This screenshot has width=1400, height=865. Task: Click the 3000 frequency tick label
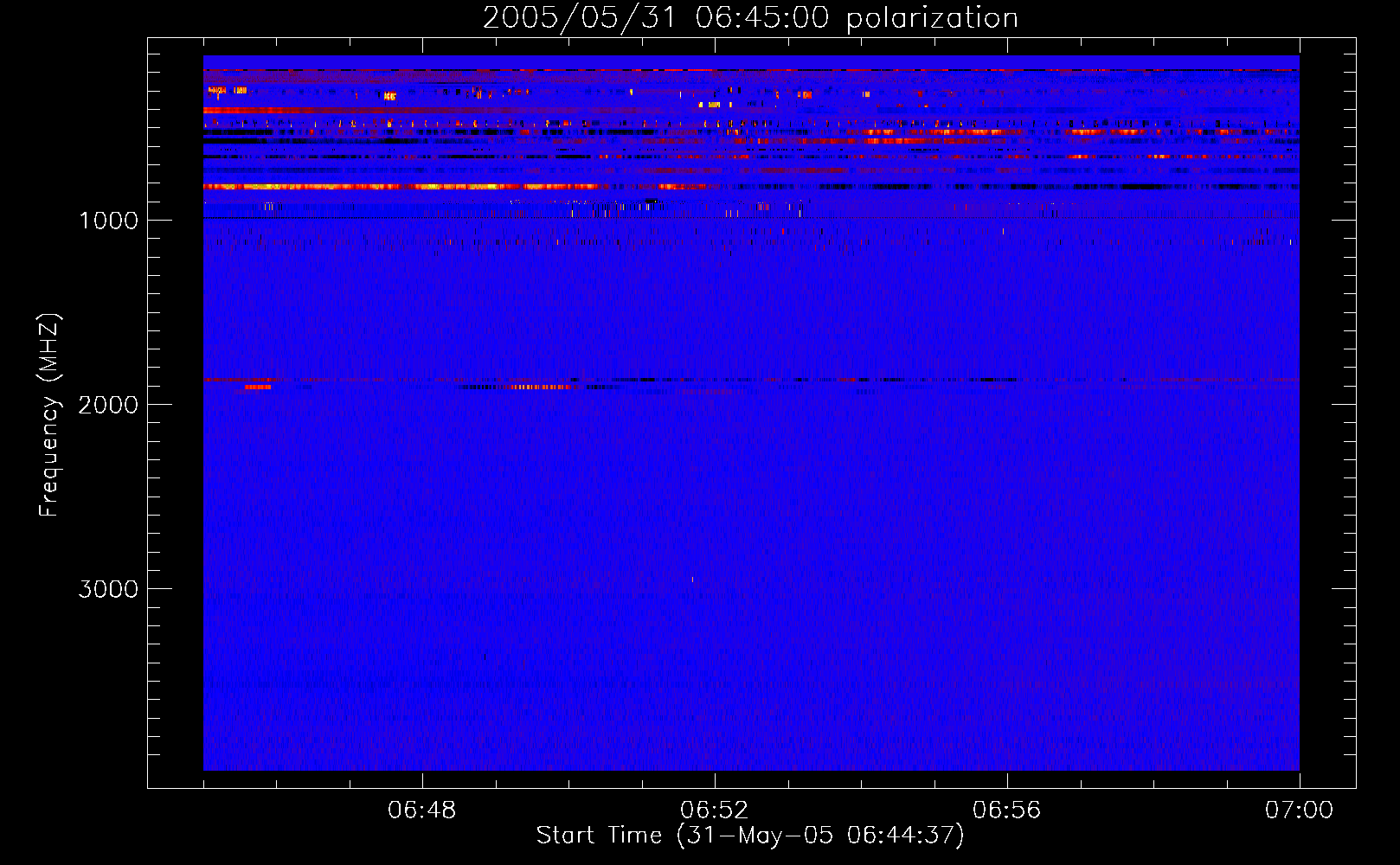click(x=108, y=589)
